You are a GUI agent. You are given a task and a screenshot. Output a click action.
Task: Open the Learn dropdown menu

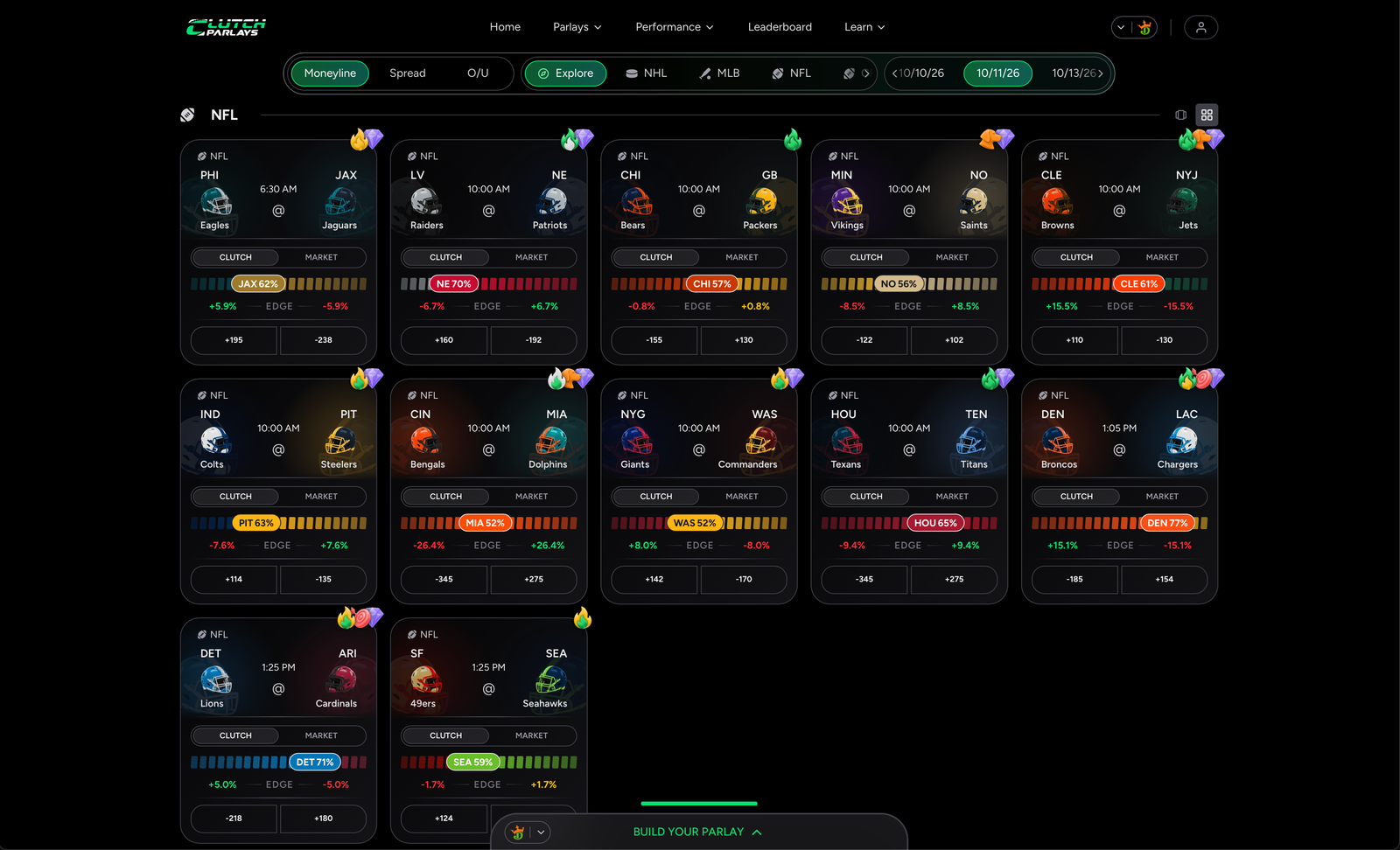[x=864, y=27]
